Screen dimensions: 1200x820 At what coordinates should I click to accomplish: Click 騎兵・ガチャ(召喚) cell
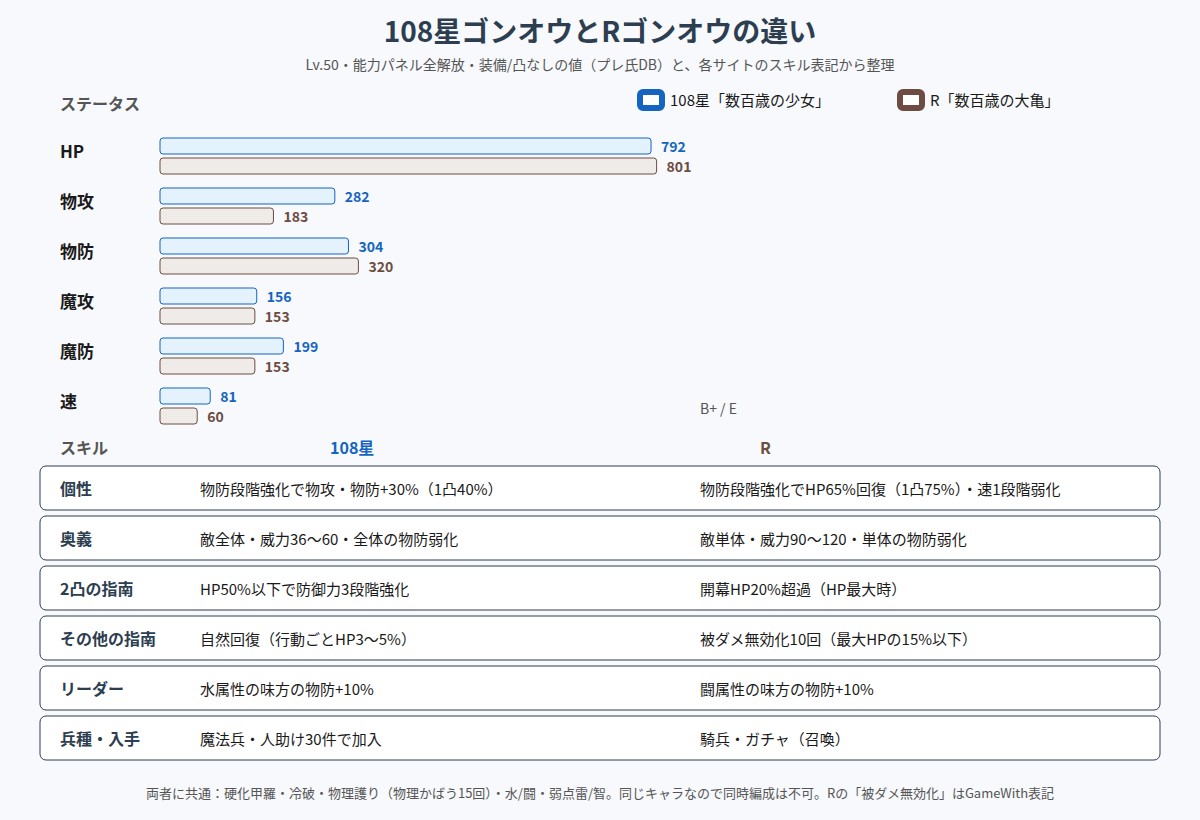[770, 740]
